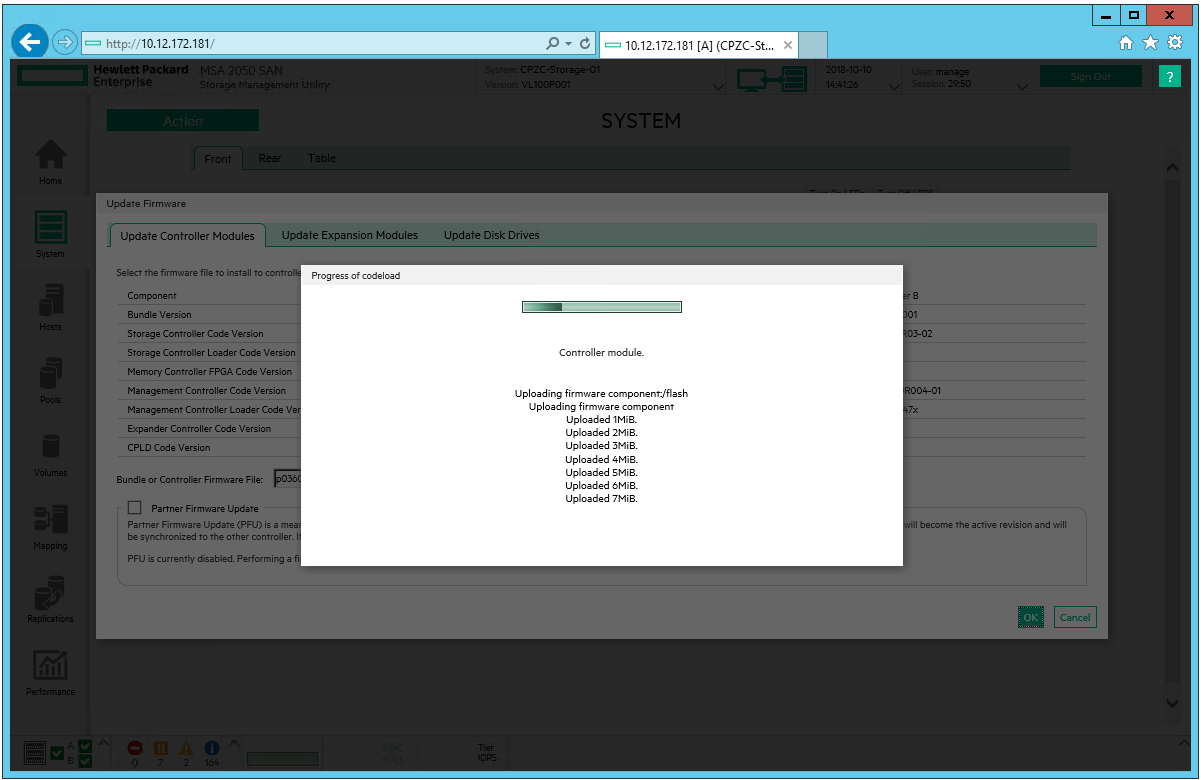Click the OK button
Image resolution: width=1201 pixels, height=780 pixels.
1031,617
